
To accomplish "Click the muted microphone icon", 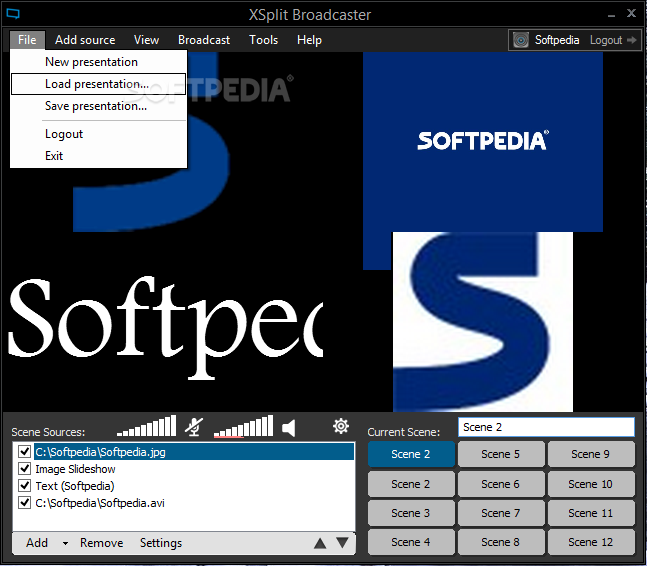I will pos(194,427).
